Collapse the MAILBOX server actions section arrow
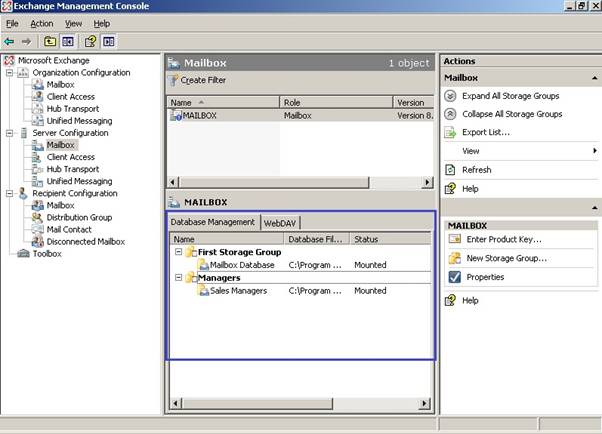Viewport: 602px width, 434px height. click(594, 208)
